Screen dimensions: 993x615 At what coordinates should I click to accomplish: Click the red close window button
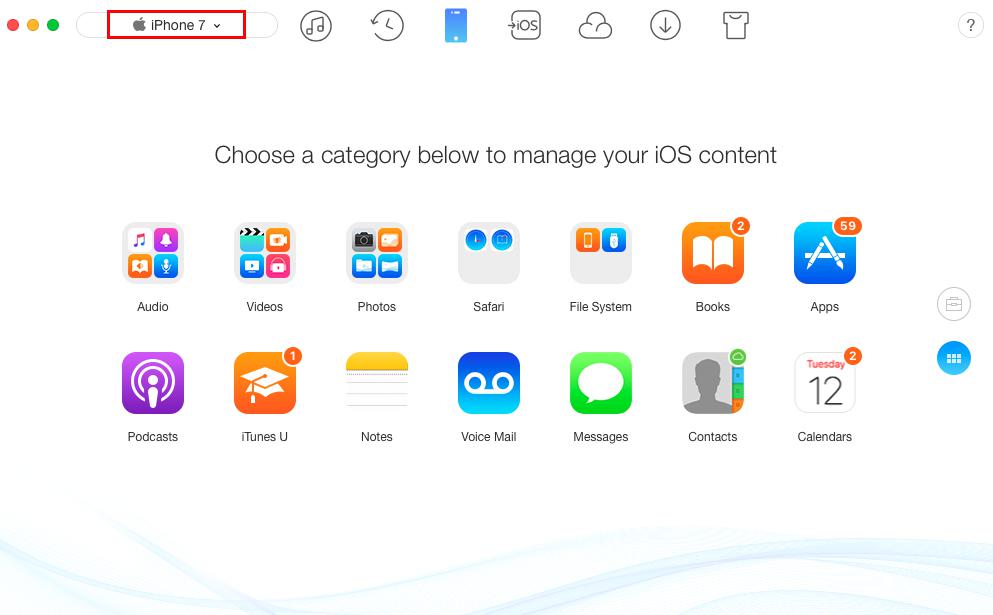pos(13,25)
